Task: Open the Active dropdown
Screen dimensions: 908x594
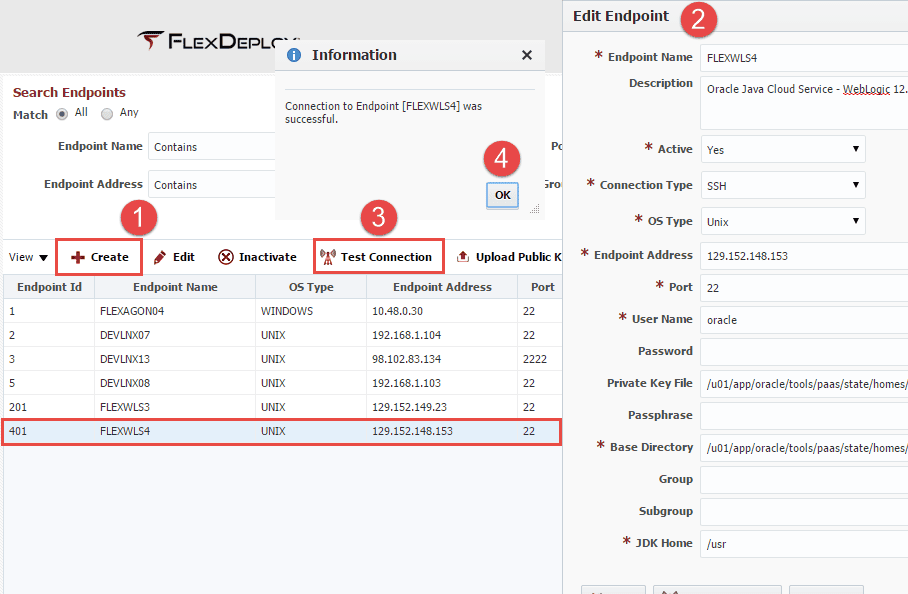Action: [783, 149]
